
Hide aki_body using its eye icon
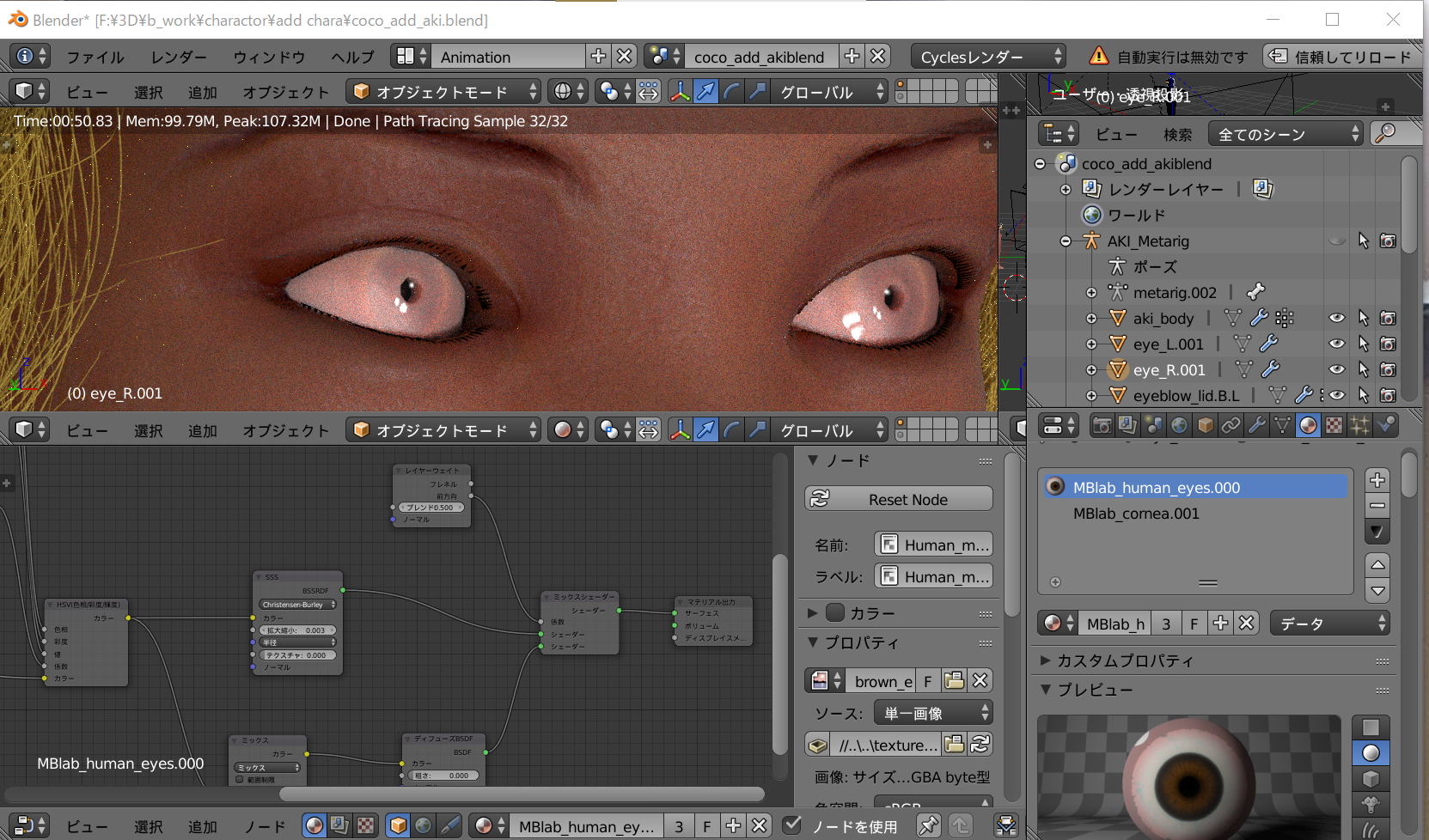pos(1336,318)
